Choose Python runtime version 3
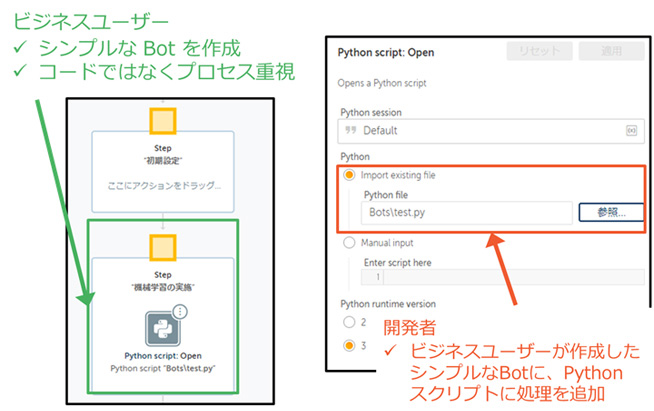Screen dimensions: 654x411 tap(349, 346)
